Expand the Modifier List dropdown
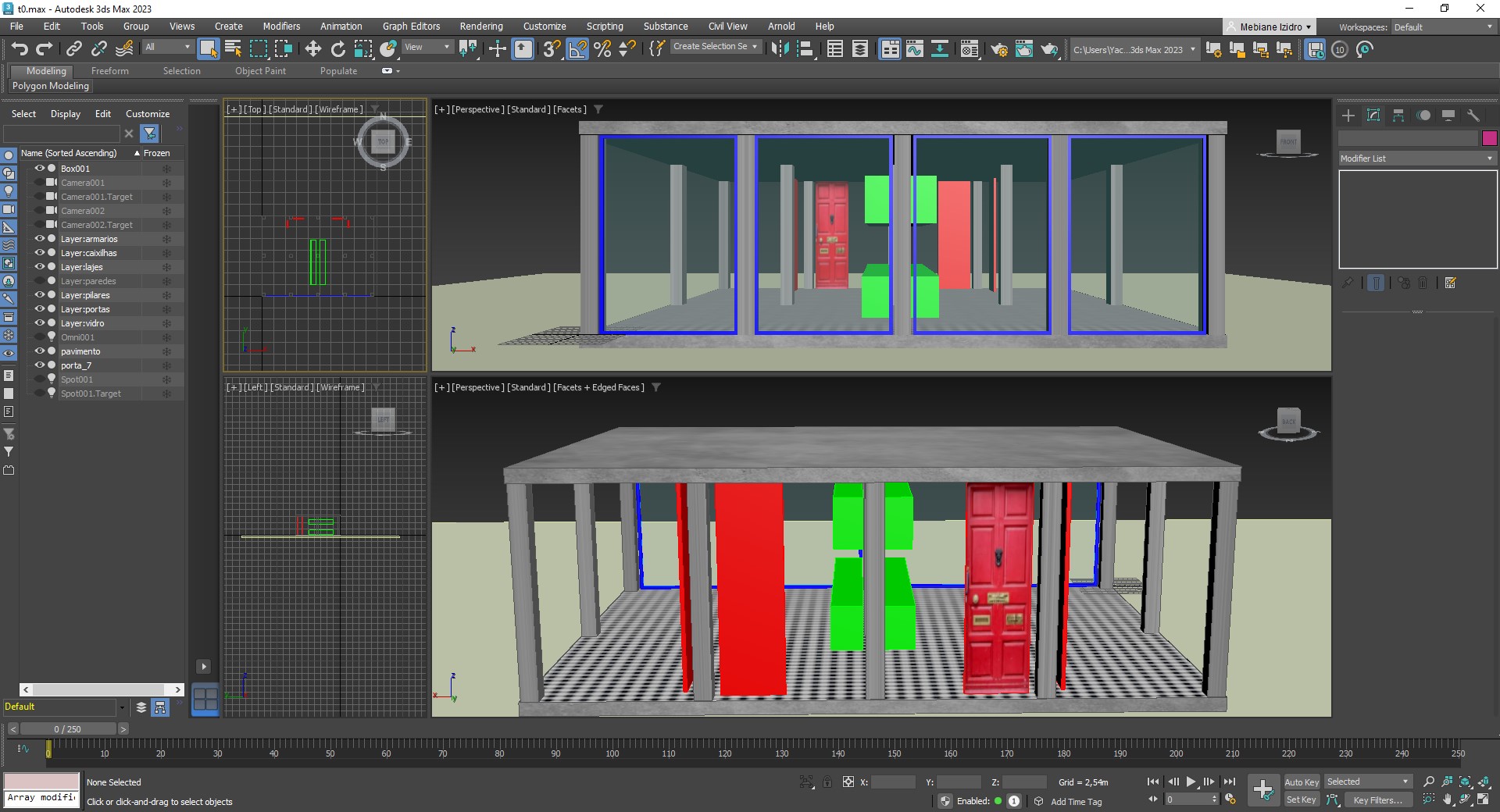The image size is (1500, 812). click(1416, 158)
